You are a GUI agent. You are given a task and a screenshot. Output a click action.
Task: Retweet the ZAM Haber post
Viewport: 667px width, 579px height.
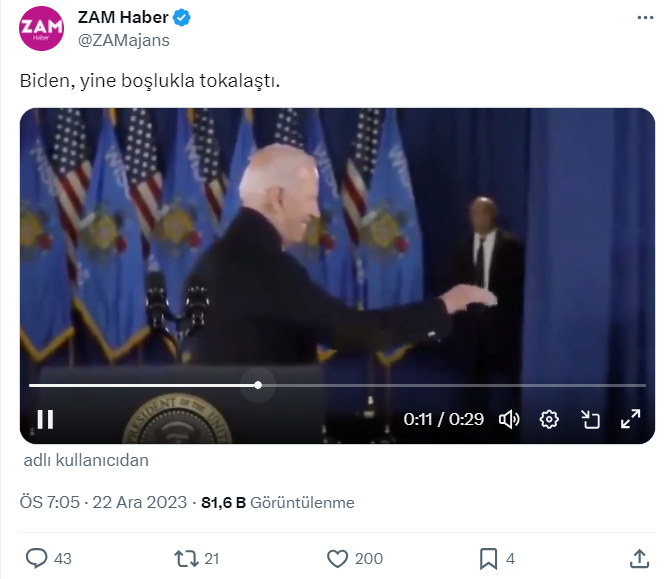click(x=185, y=558)
